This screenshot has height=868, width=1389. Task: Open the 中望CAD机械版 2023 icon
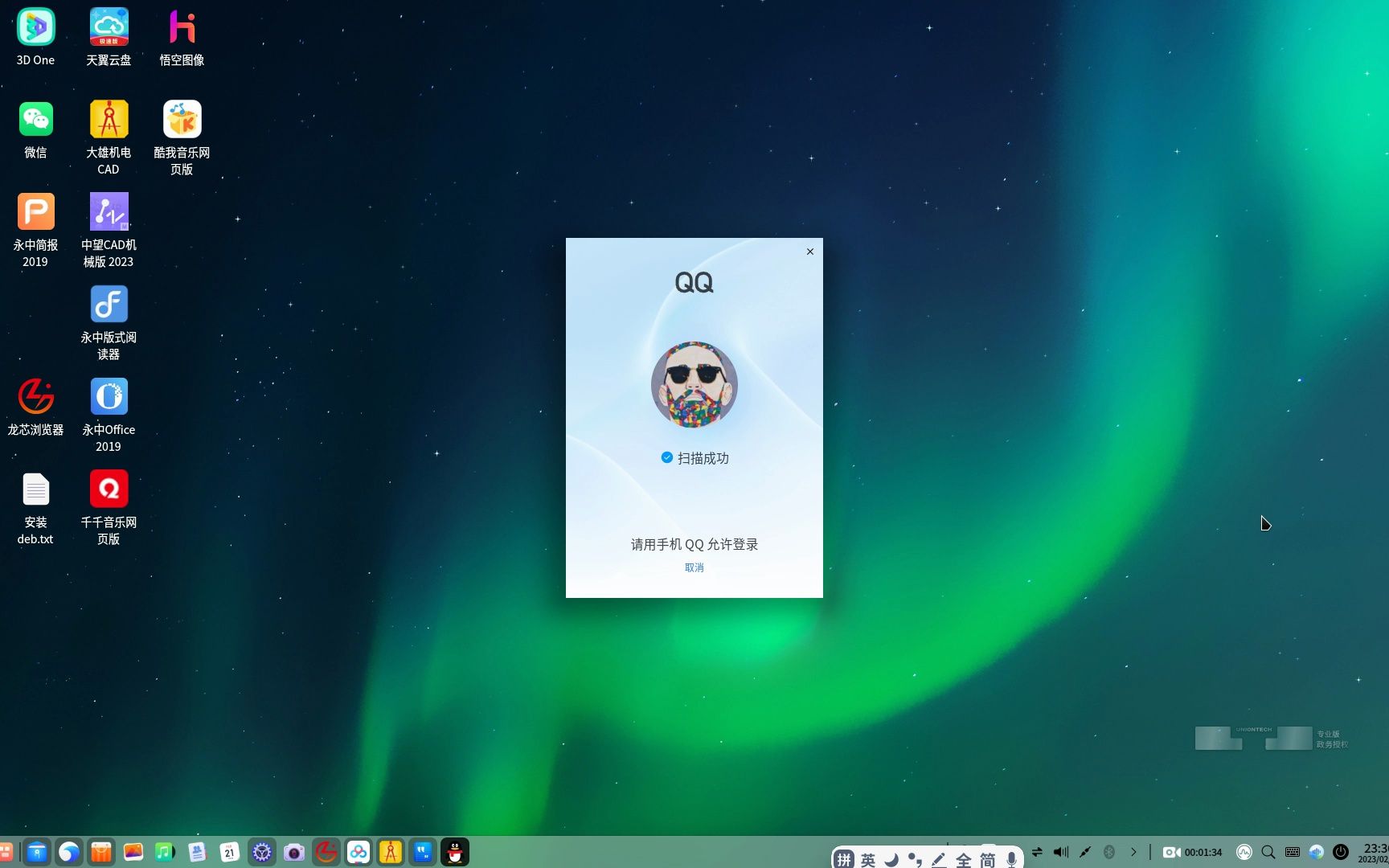pyautogui.click(x=109, y=229)
